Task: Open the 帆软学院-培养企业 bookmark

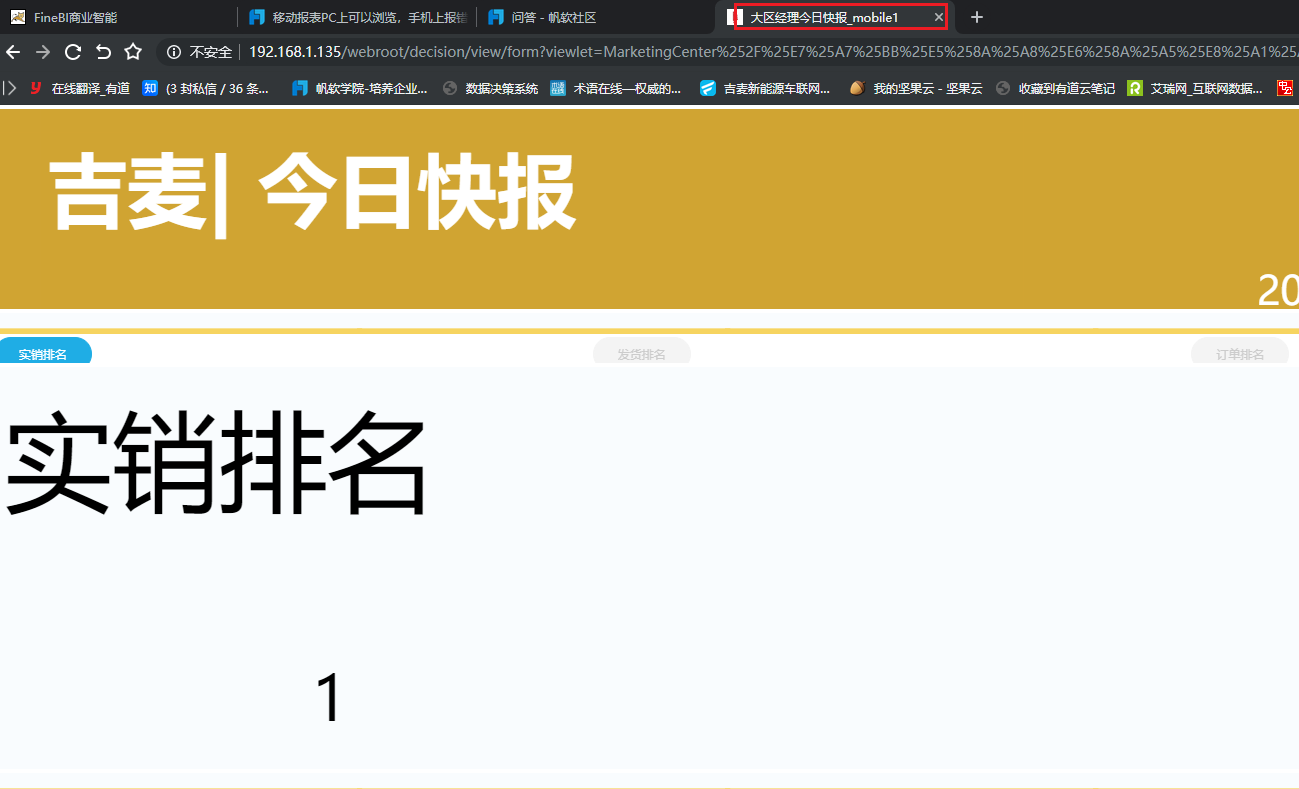Action: 360,88
